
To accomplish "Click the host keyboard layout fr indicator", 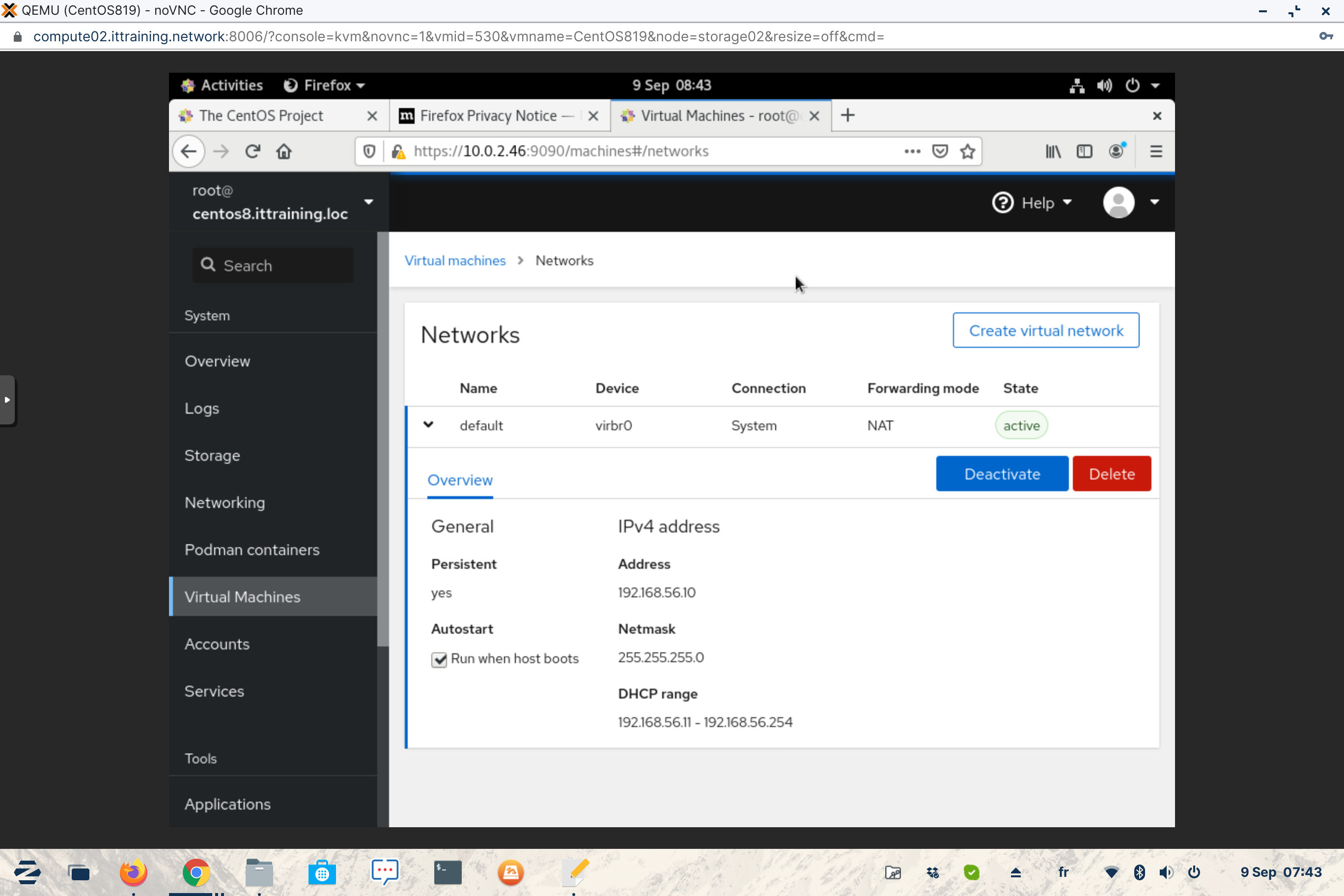I will 1063,872.
